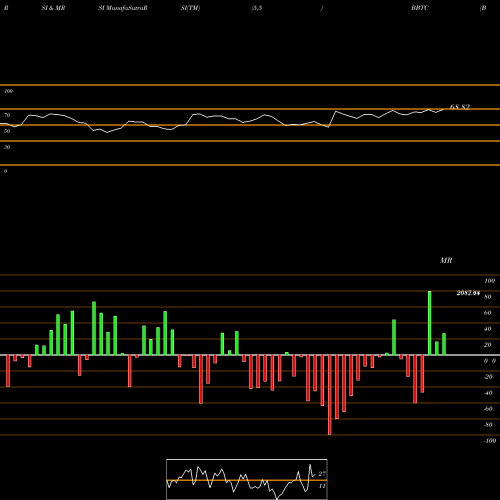The image size is (500, 500).
Task: Click the 'SI MunafaSutraR' header text
Action: point(123,8)
